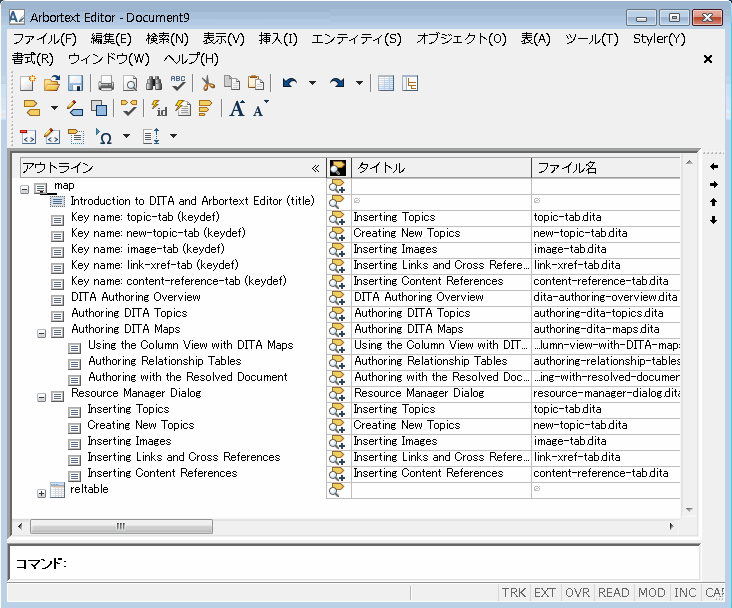The image size is (732, 608).
Task: Save the document with the floppy disk icon
Action: point(75,84)
